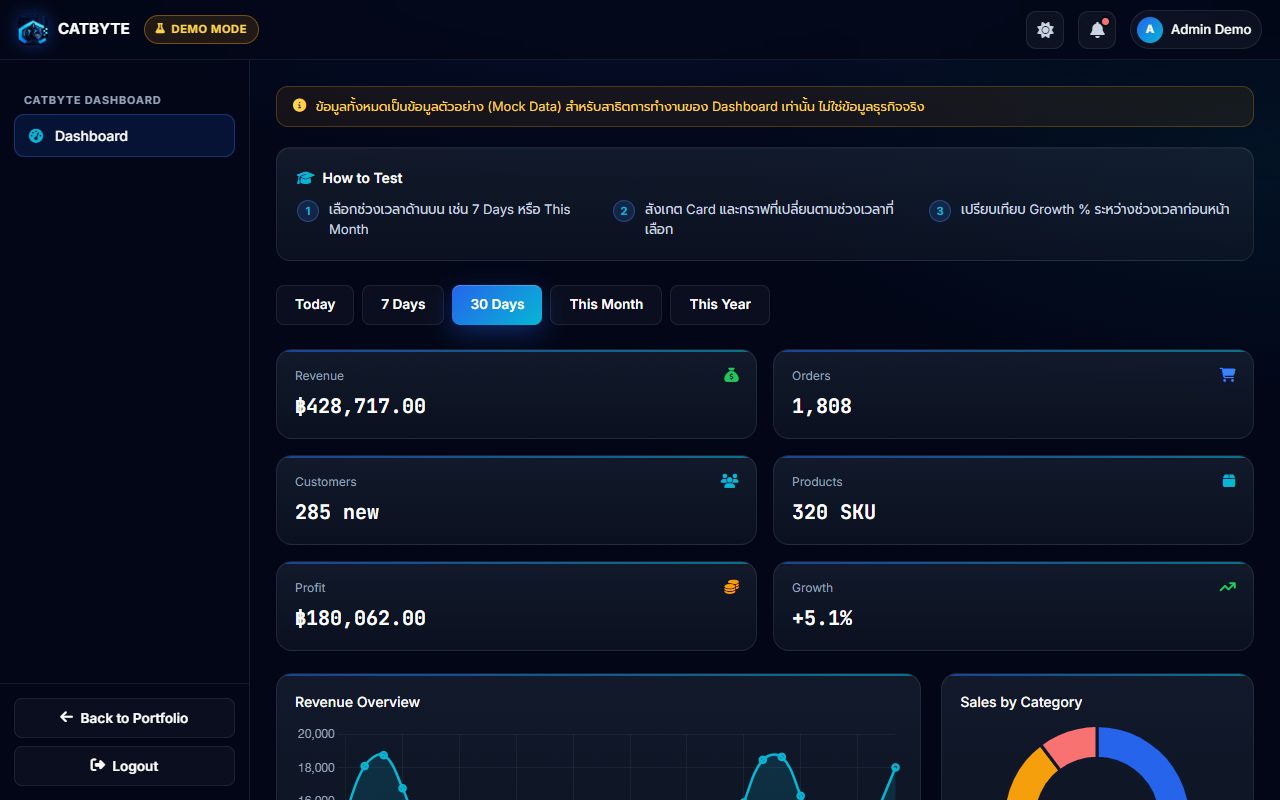This screenshot has height=800, width=1280.
Task: Click the CATBYTE DASHBOARD sidebar heading
Action: point(92,100)
